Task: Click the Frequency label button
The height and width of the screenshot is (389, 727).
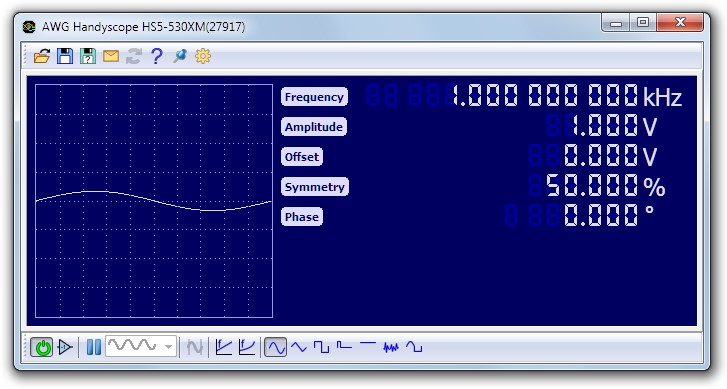Action: click(314, 97)
